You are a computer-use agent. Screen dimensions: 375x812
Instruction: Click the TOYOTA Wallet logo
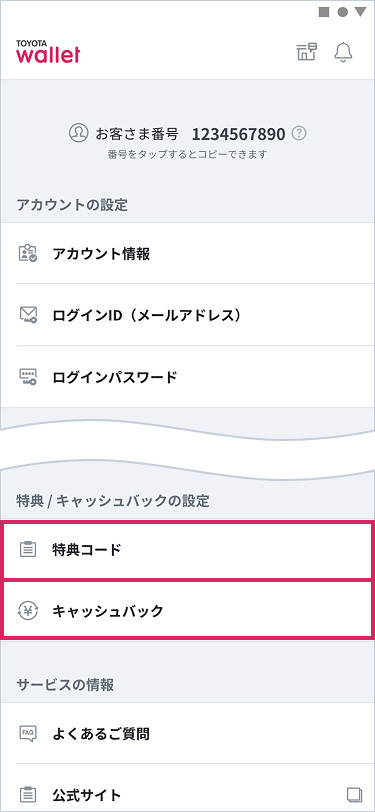click(48, 51)
